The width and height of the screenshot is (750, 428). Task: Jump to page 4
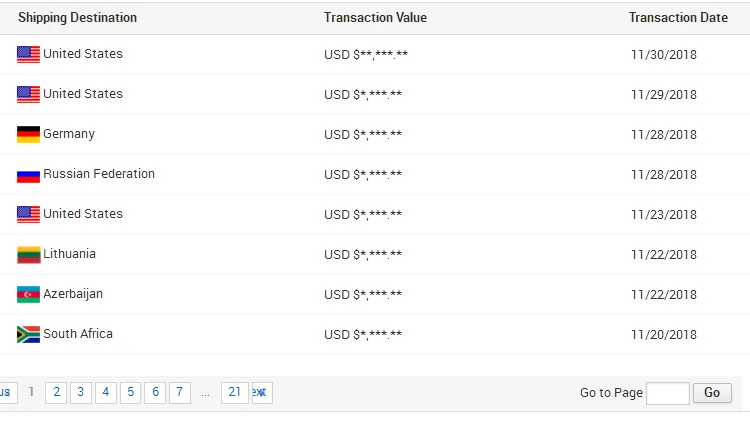[106, 393]
